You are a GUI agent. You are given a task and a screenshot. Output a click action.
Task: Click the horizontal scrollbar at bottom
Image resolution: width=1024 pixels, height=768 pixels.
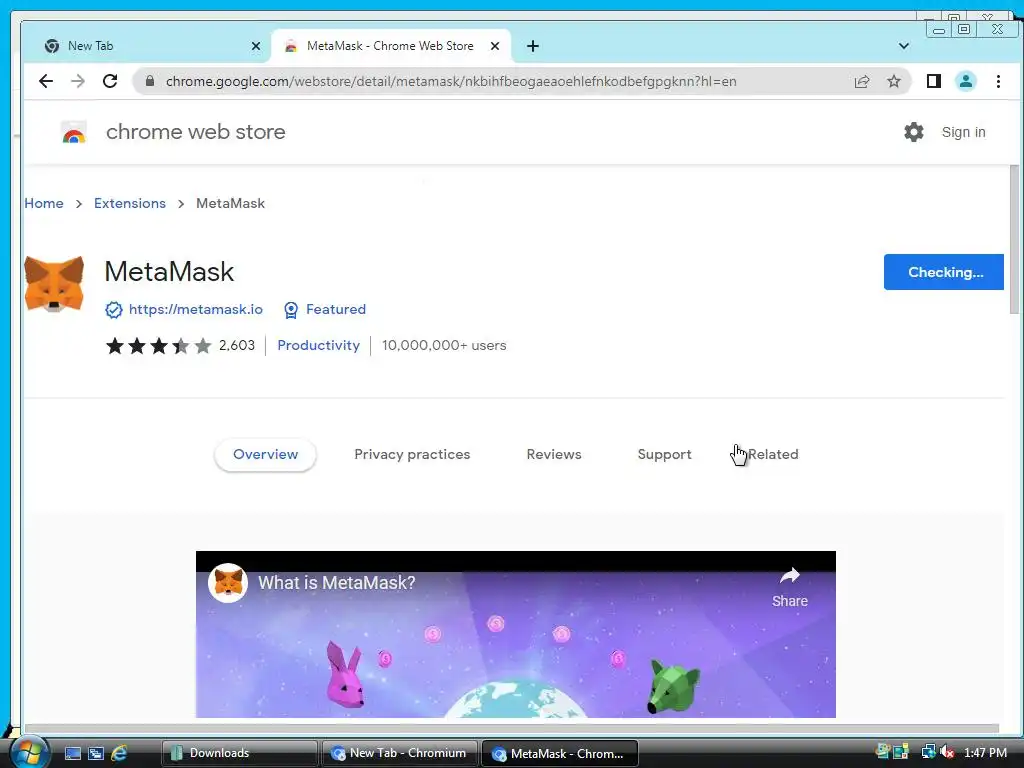(x=511, y=728)
